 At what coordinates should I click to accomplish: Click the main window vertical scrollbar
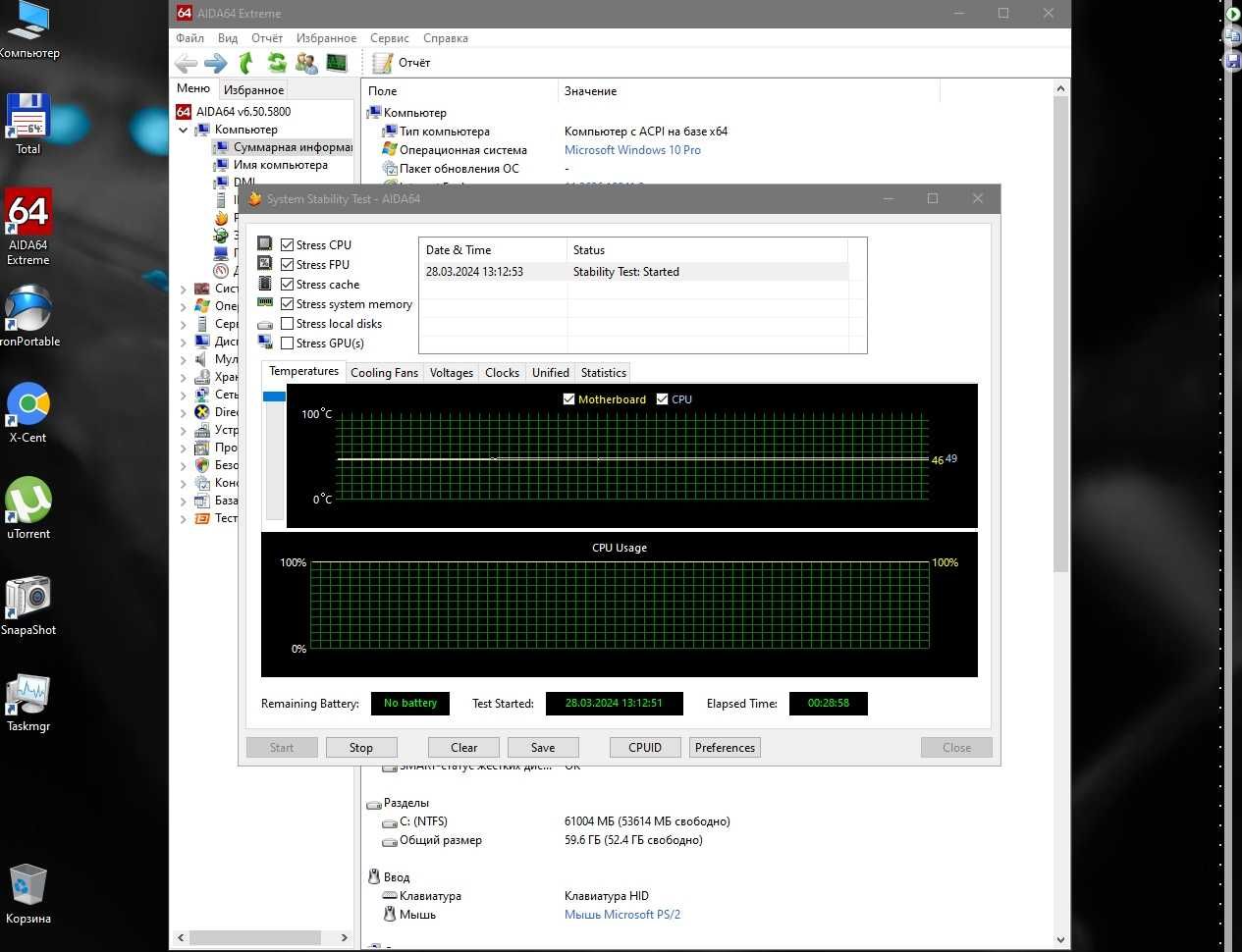(x=1060, y=334)
